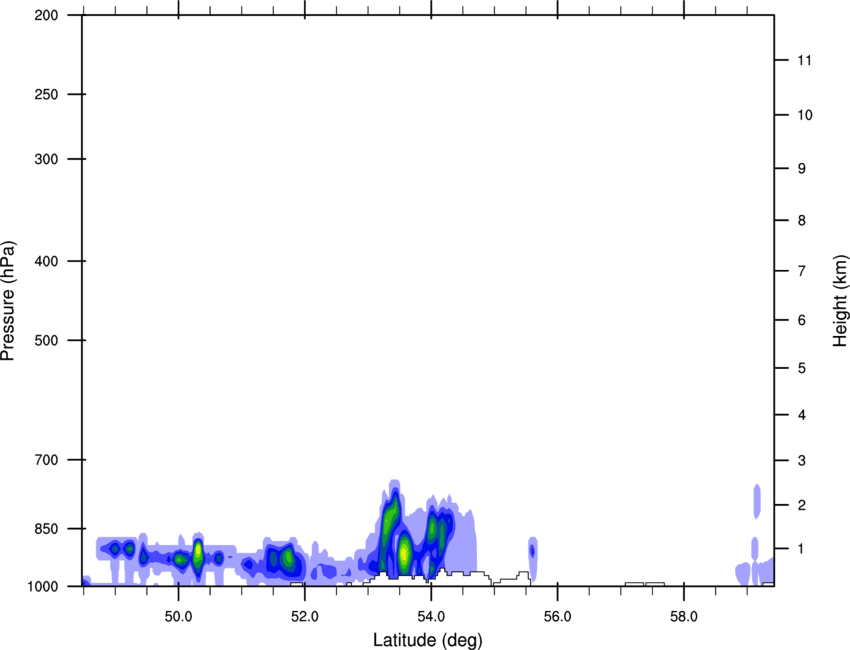Screen dimensions: 850x650
Task: Click the 4 km height label
Action: click(802, 415)
